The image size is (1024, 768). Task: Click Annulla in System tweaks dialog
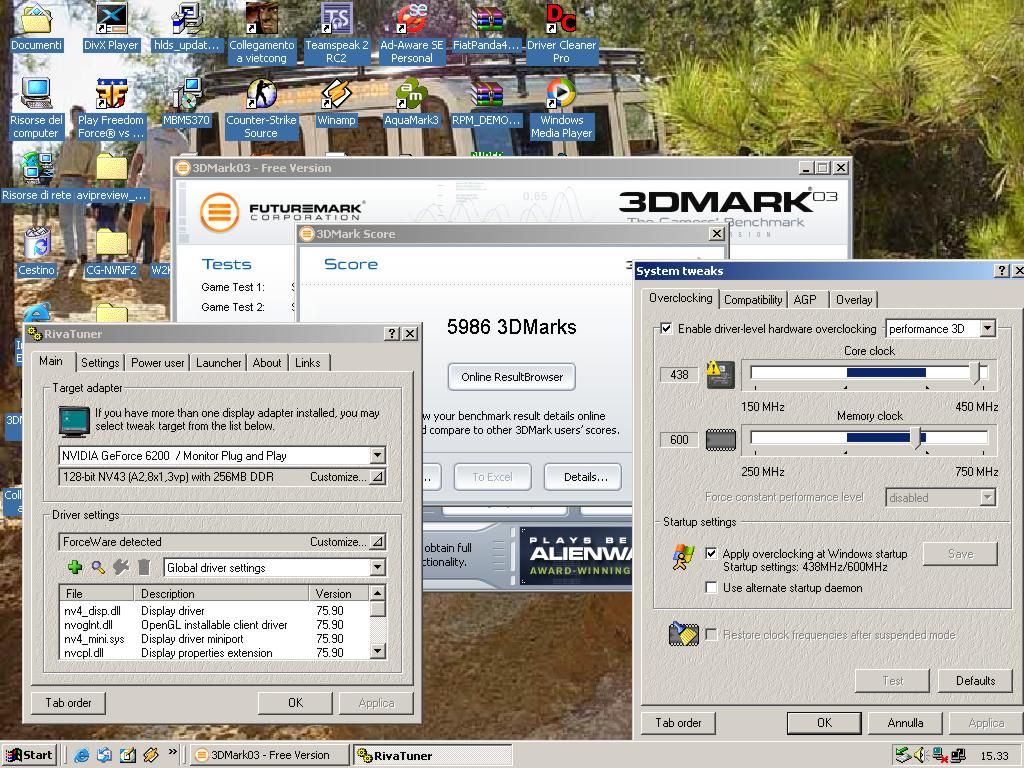click(x=905, y=722)
